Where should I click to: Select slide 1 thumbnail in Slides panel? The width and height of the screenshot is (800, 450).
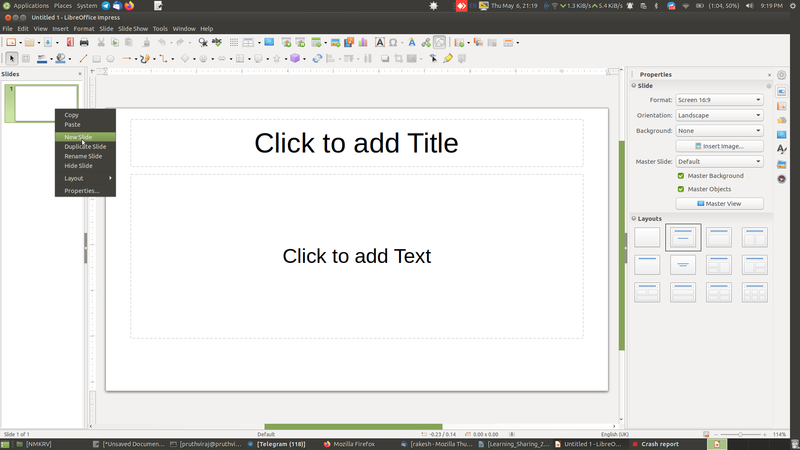(46, 104)
